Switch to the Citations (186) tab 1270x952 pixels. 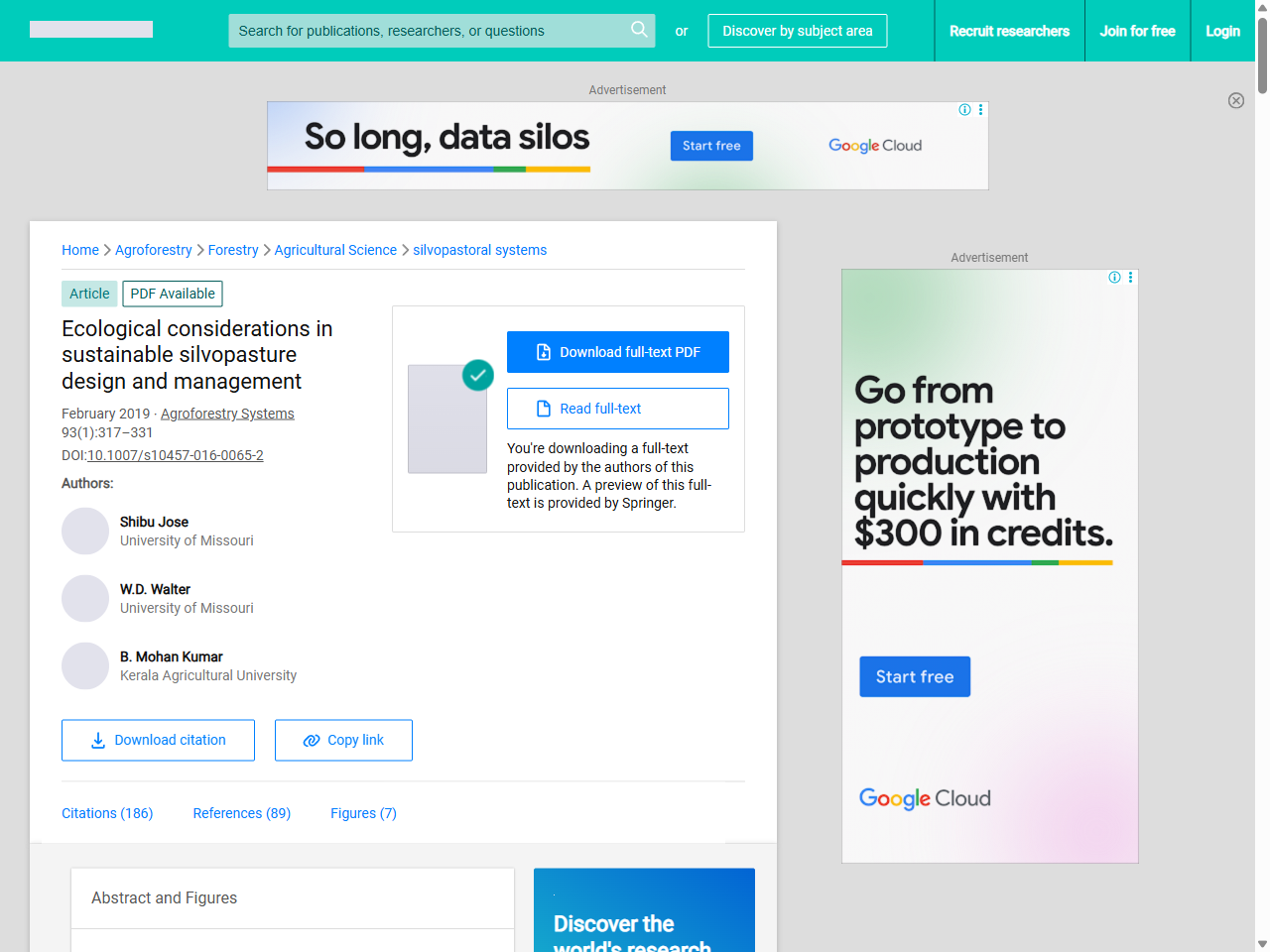point(107,813)
